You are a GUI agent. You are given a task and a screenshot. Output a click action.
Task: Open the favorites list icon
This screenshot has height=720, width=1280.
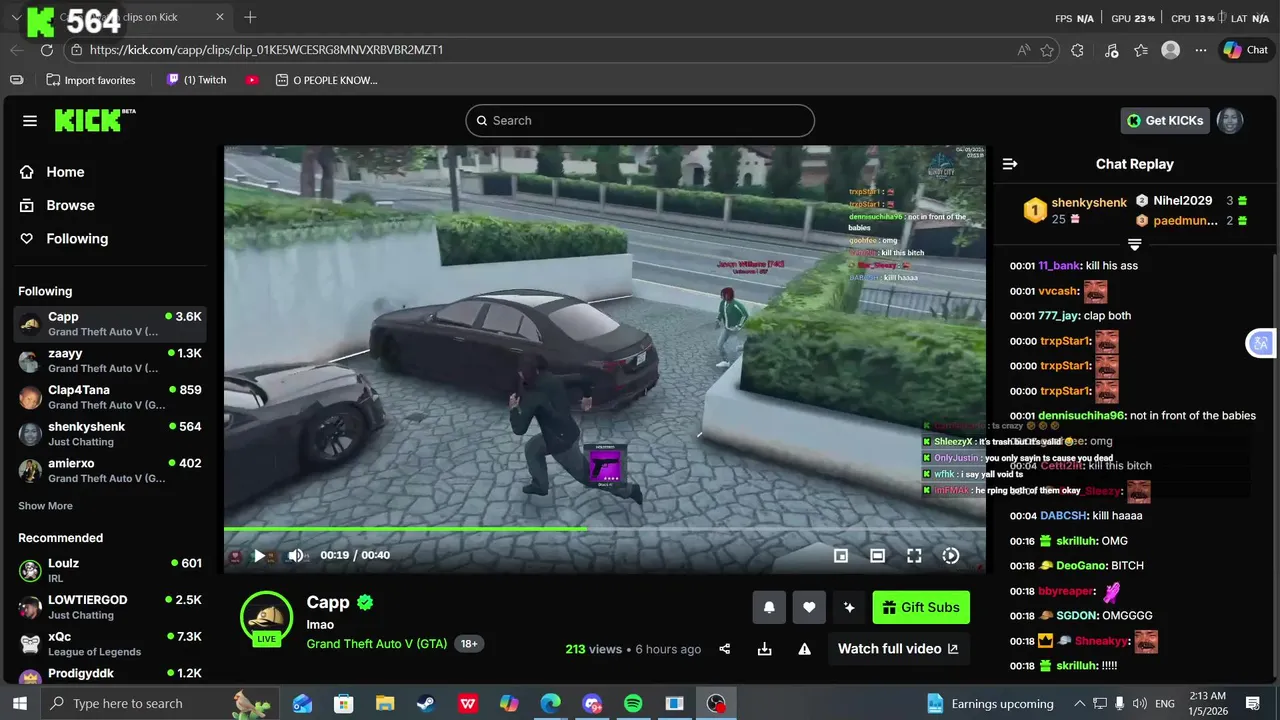click(x=1141, y=50)
